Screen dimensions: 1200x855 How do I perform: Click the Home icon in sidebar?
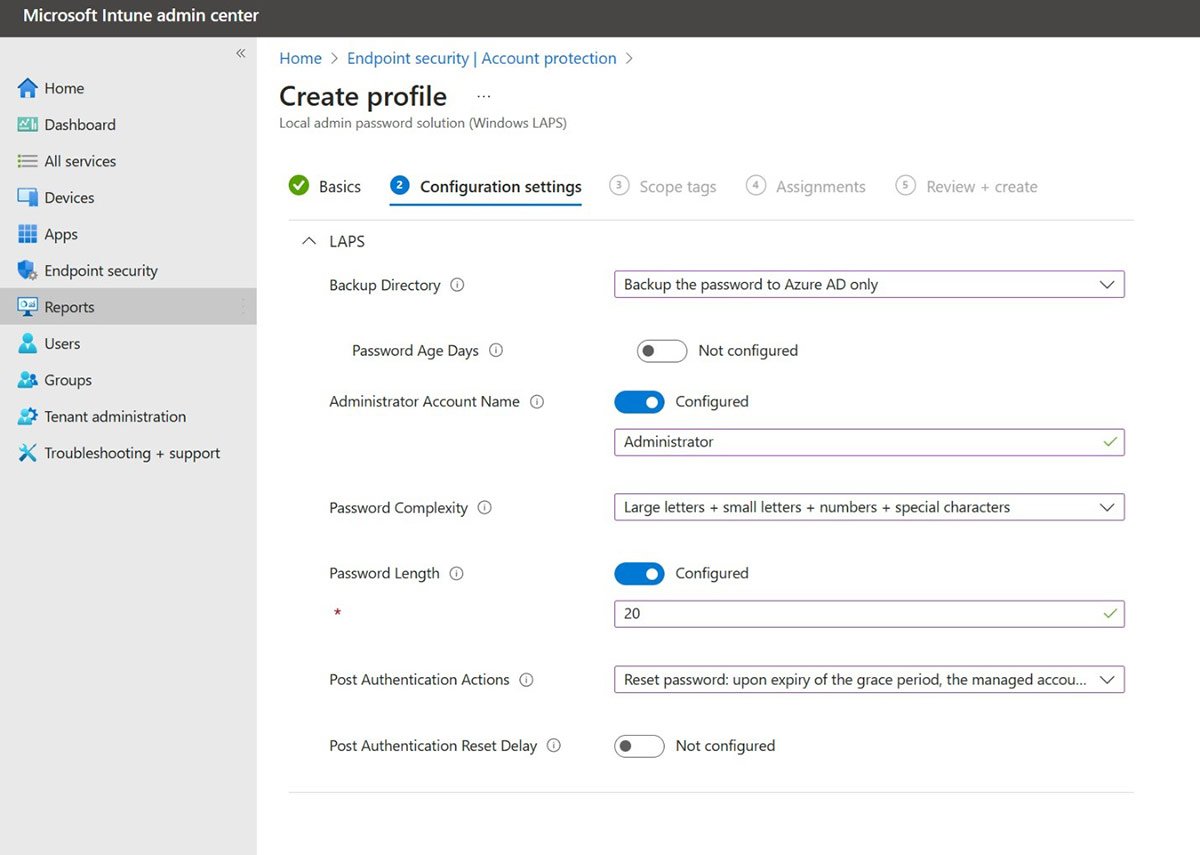pyautogui.click(x=27, y=88)
